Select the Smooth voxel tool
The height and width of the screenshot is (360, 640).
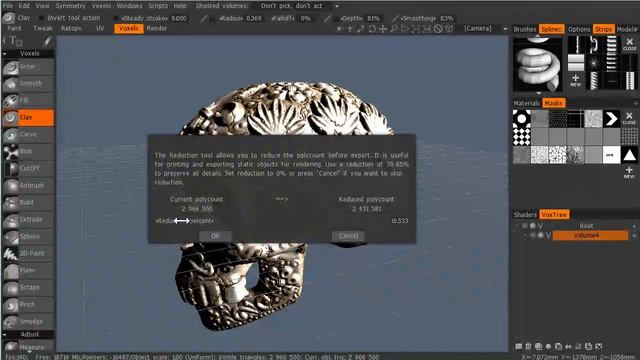point(28,84)
